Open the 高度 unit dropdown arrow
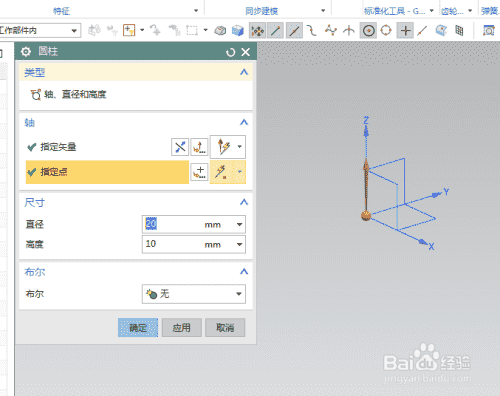The image size is (500, 396). [239, 244]
